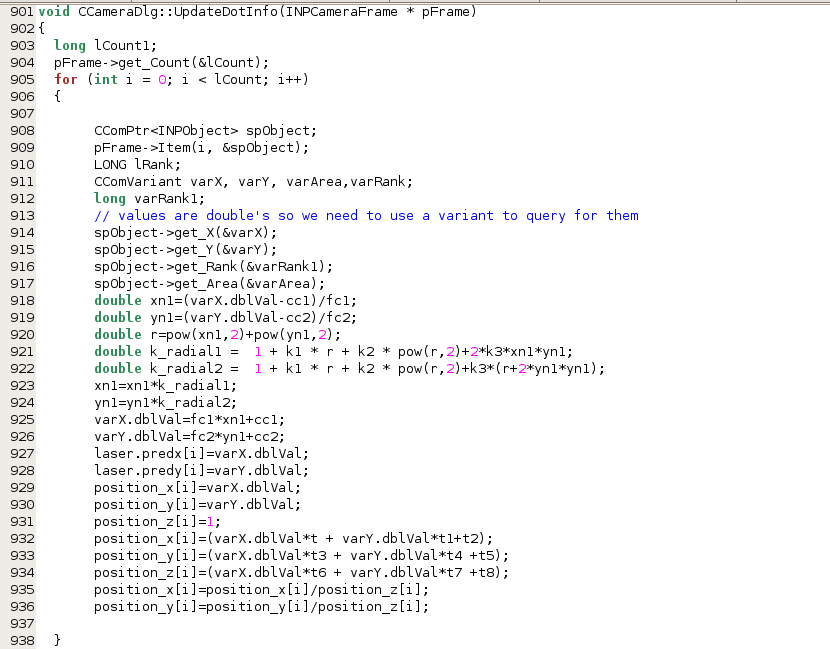Click line number 920 in the gutter
Screen dimensions: 830x649
(18, 334)
